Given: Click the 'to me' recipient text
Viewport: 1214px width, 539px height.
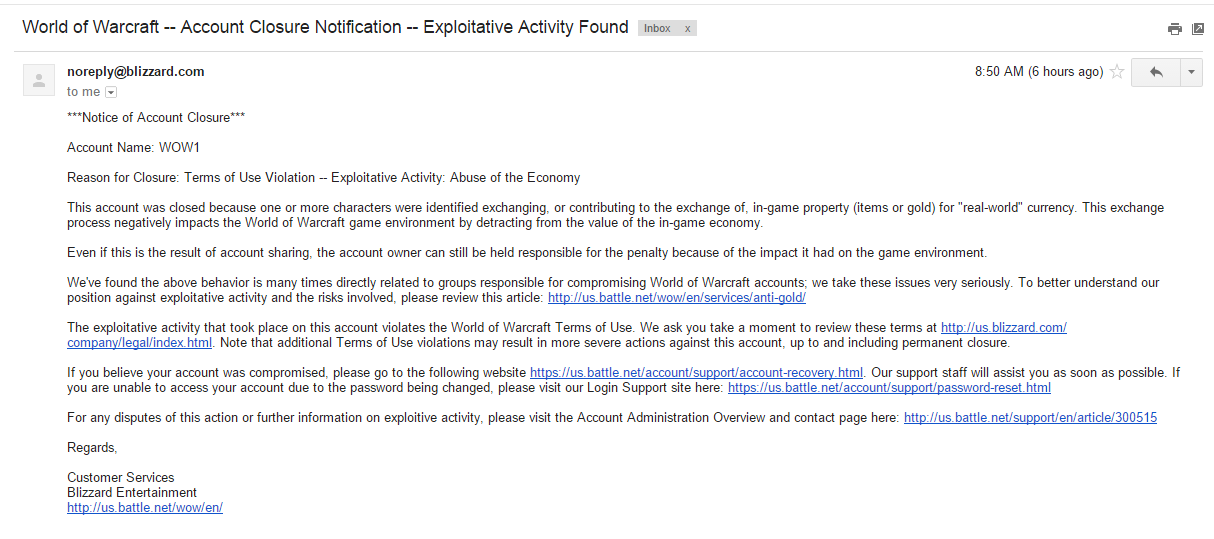Looking at the screenshot, I should (x=83, y=92).
